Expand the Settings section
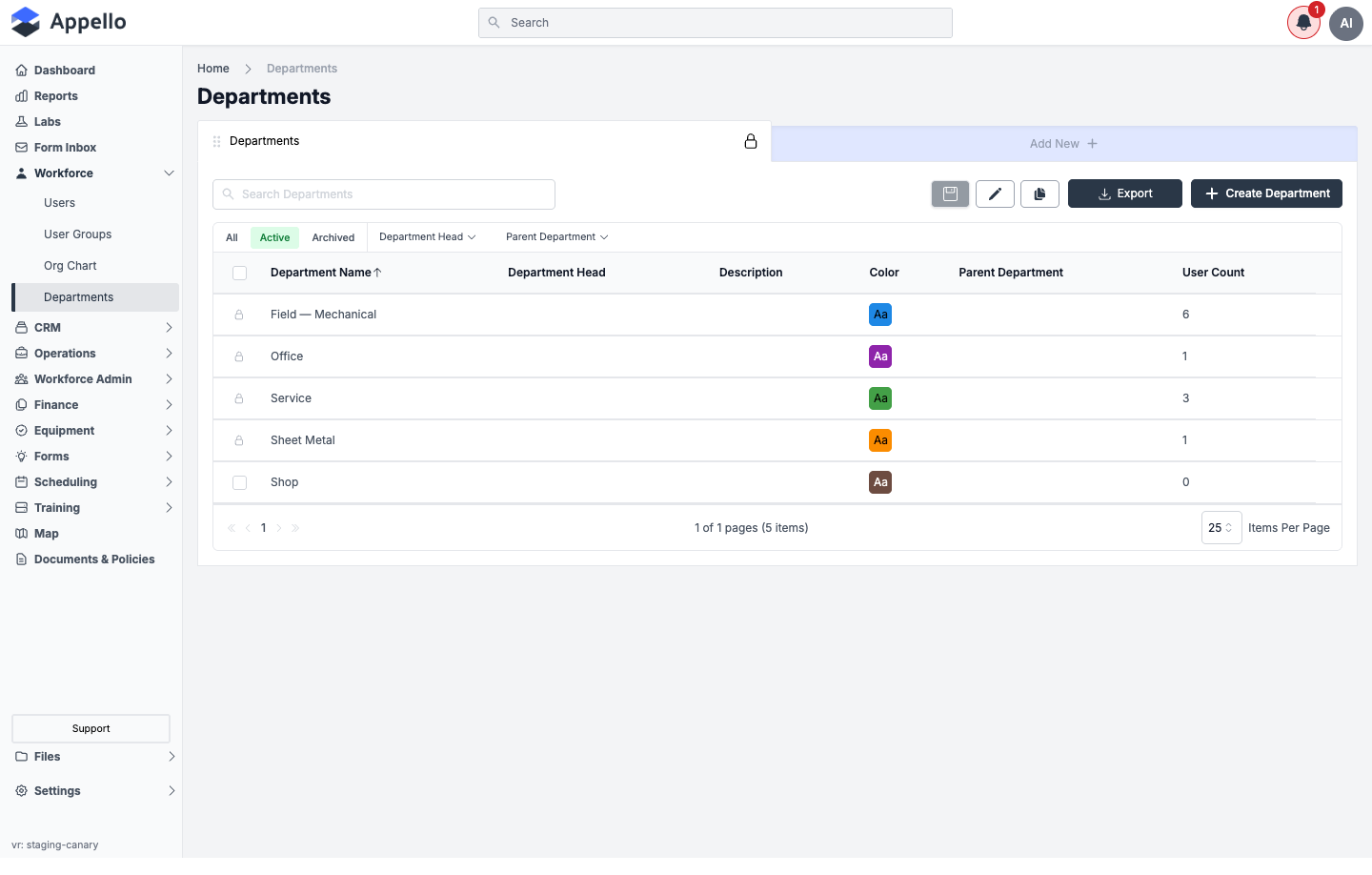The width and height of the screenshot is (1372, 875). point(95,791)
